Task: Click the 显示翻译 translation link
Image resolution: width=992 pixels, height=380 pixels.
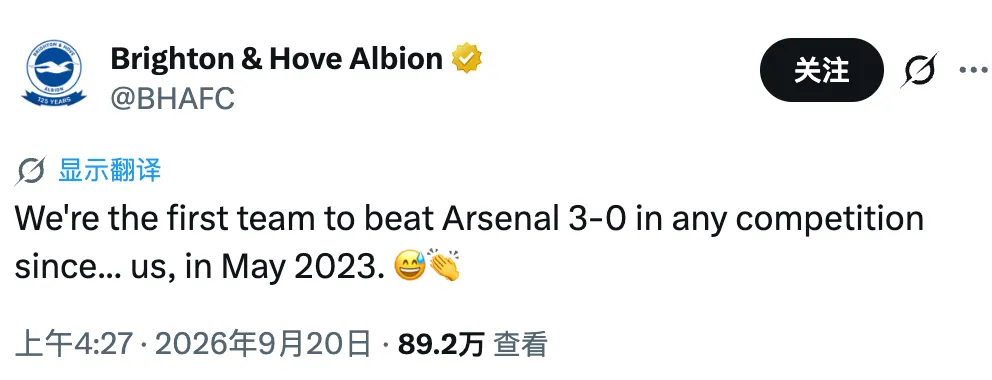Action: pos(109,171)
